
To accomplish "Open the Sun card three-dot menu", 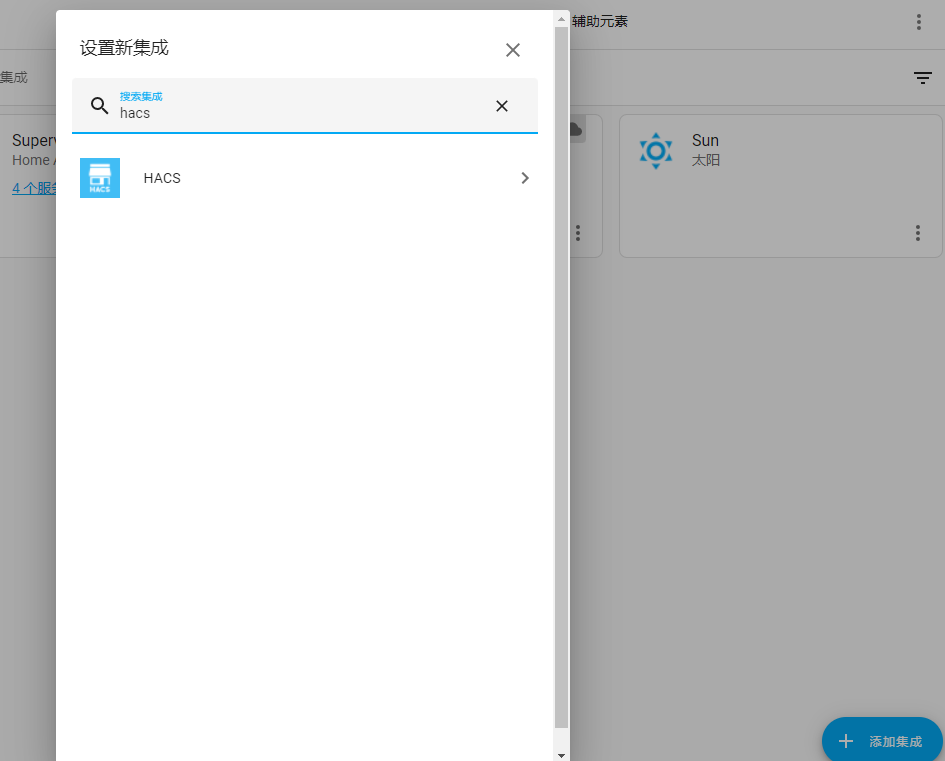I will pos(918,233).
